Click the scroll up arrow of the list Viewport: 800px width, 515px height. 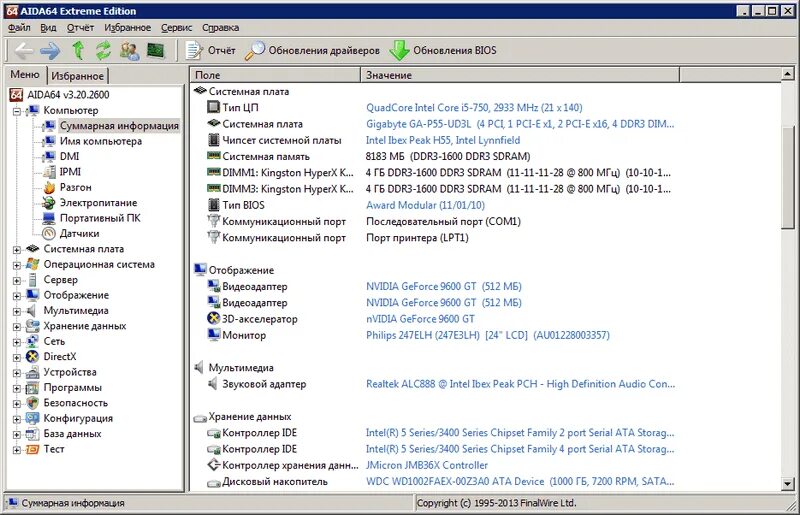(x=787, y=75)
